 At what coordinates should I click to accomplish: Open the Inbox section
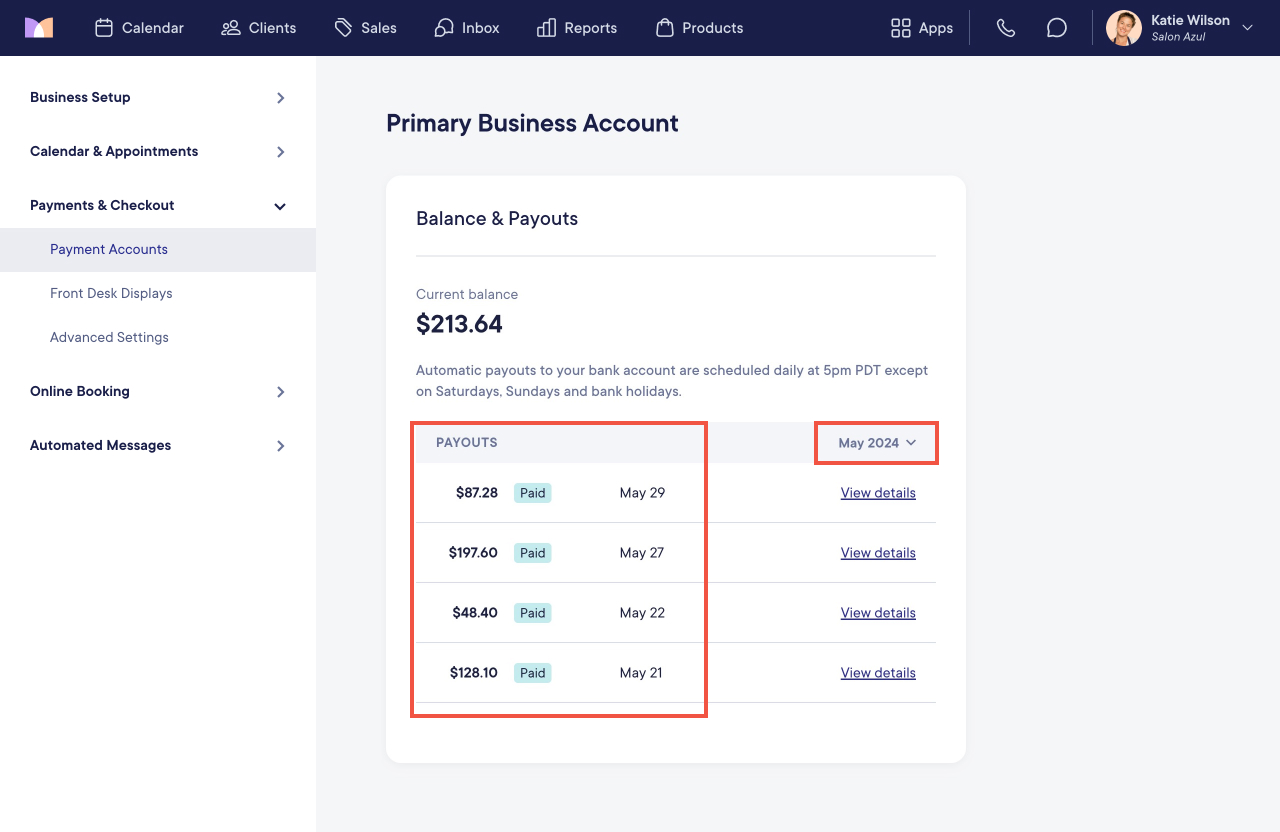[x=467, y=28]
